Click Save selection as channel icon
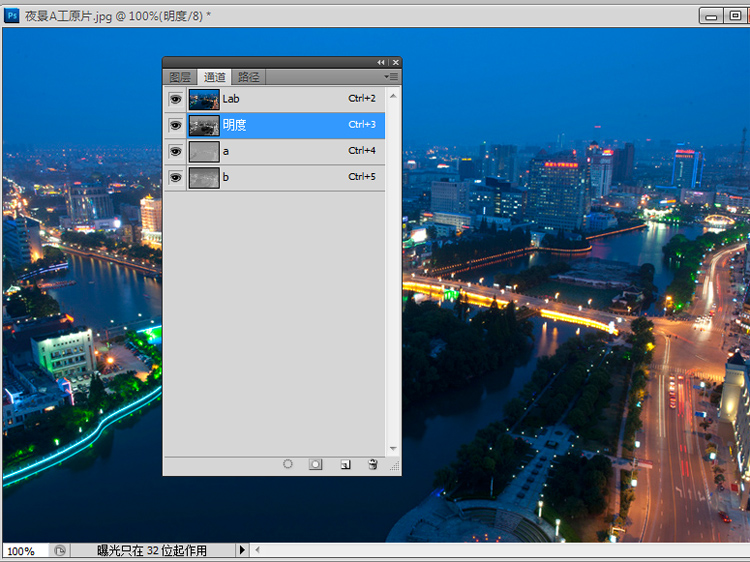 pos(315,465)
